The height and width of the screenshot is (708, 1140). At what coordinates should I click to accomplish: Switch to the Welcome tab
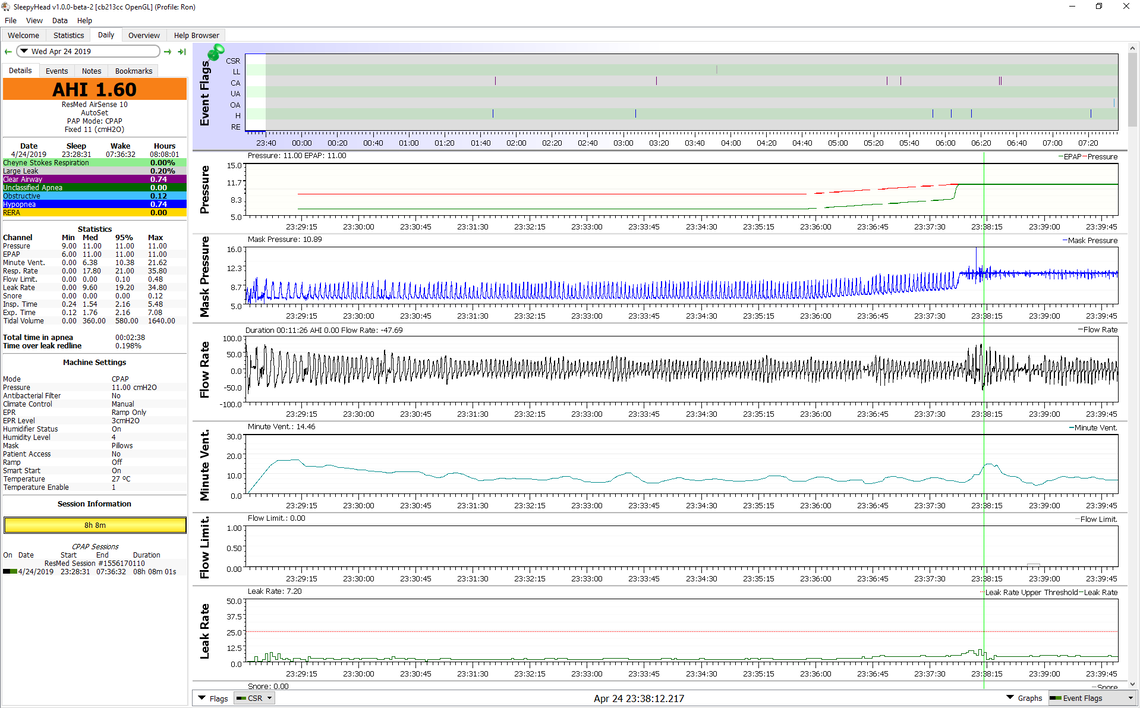click(23, 35)
